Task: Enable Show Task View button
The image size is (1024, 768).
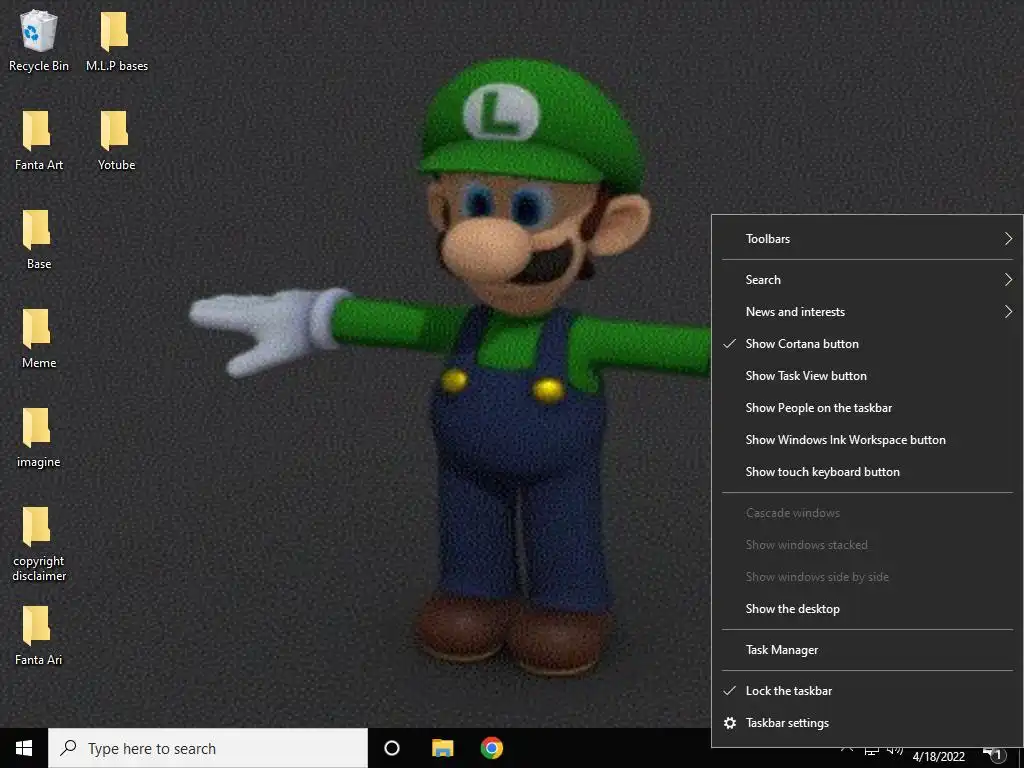Action: [x=867, y=376]
